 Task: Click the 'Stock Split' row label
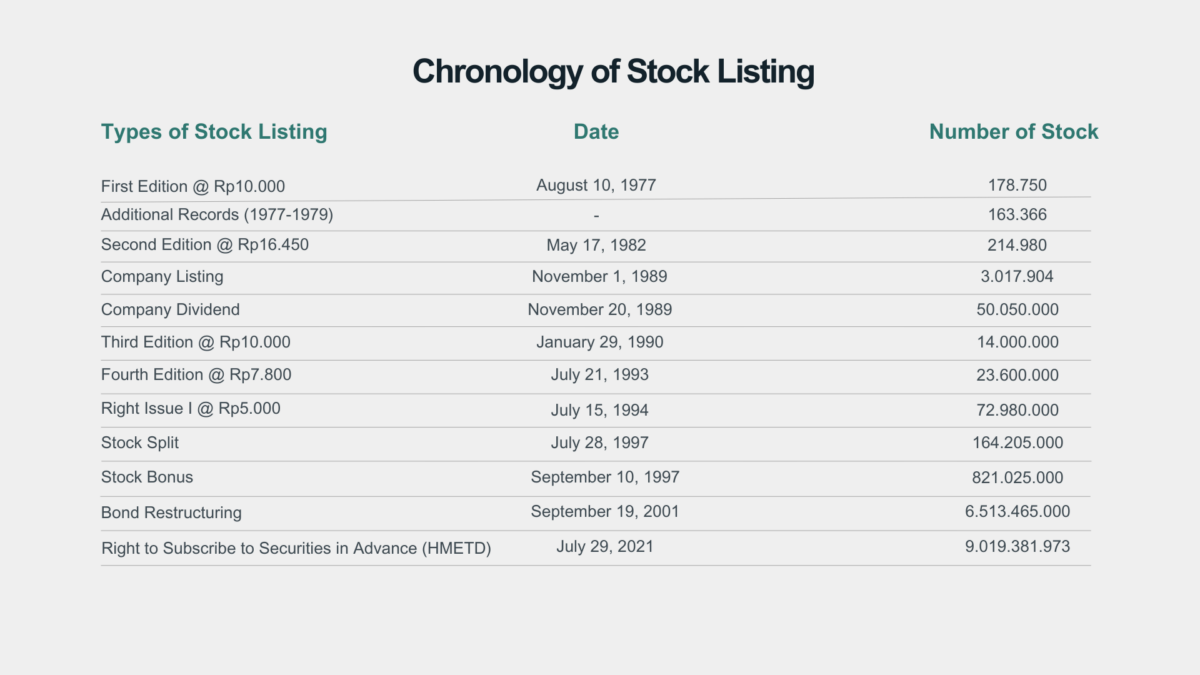tap(140, 442)
